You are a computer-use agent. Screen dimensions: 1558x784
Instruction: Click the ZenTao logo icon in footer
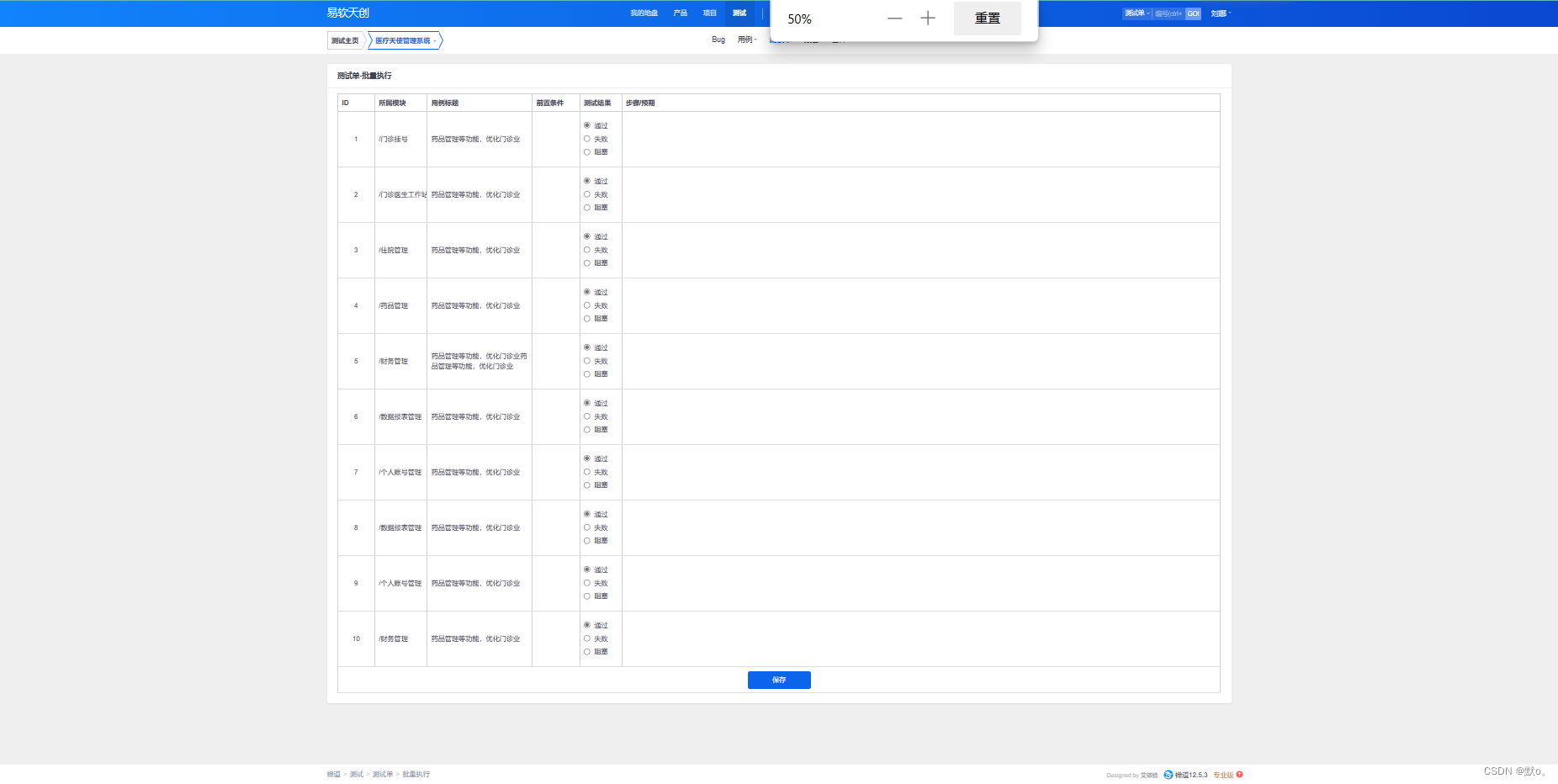[1168, 775]
